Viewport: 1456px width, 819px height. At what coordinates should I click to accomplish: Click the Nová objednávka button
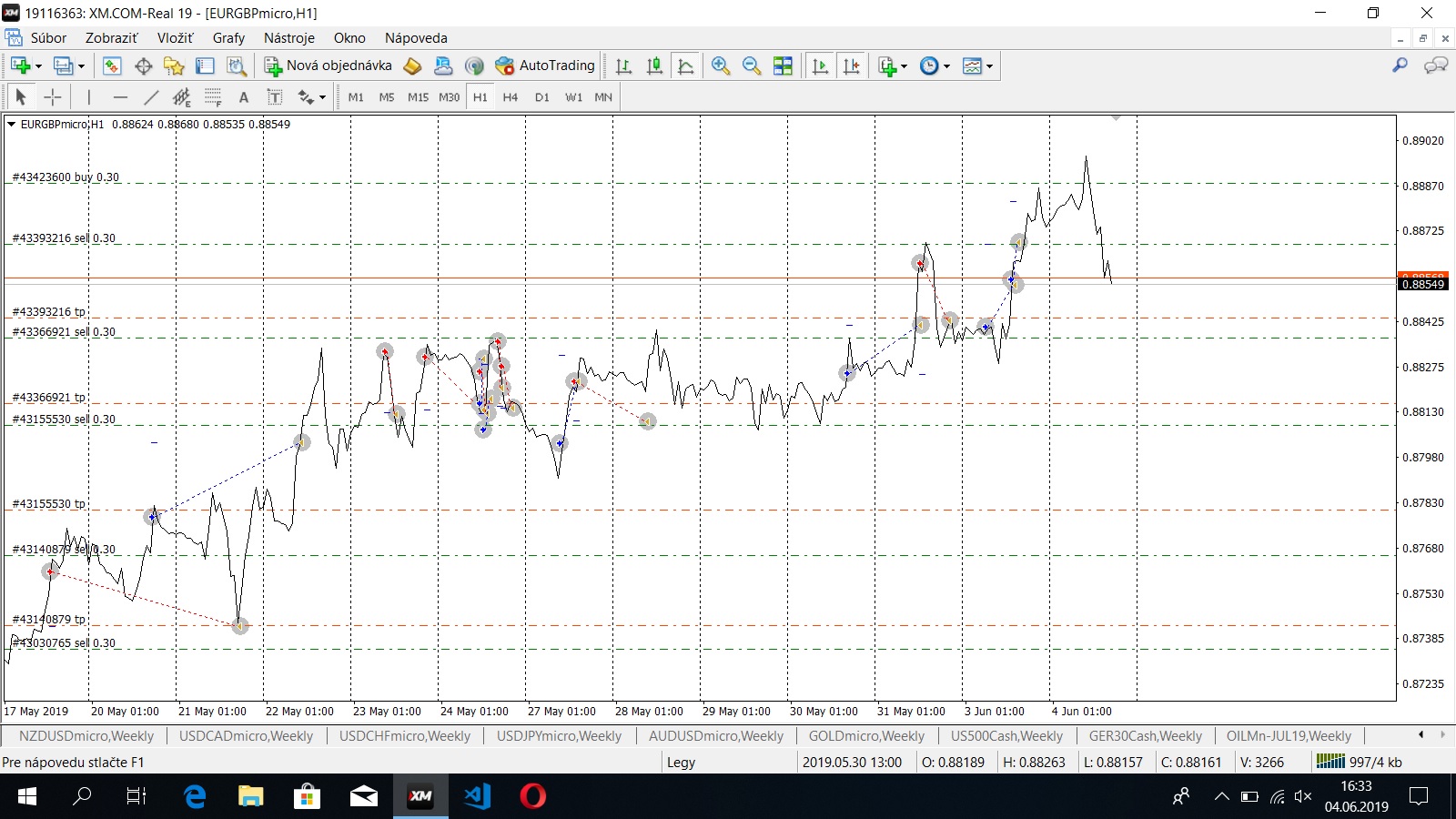pos(329,66)
